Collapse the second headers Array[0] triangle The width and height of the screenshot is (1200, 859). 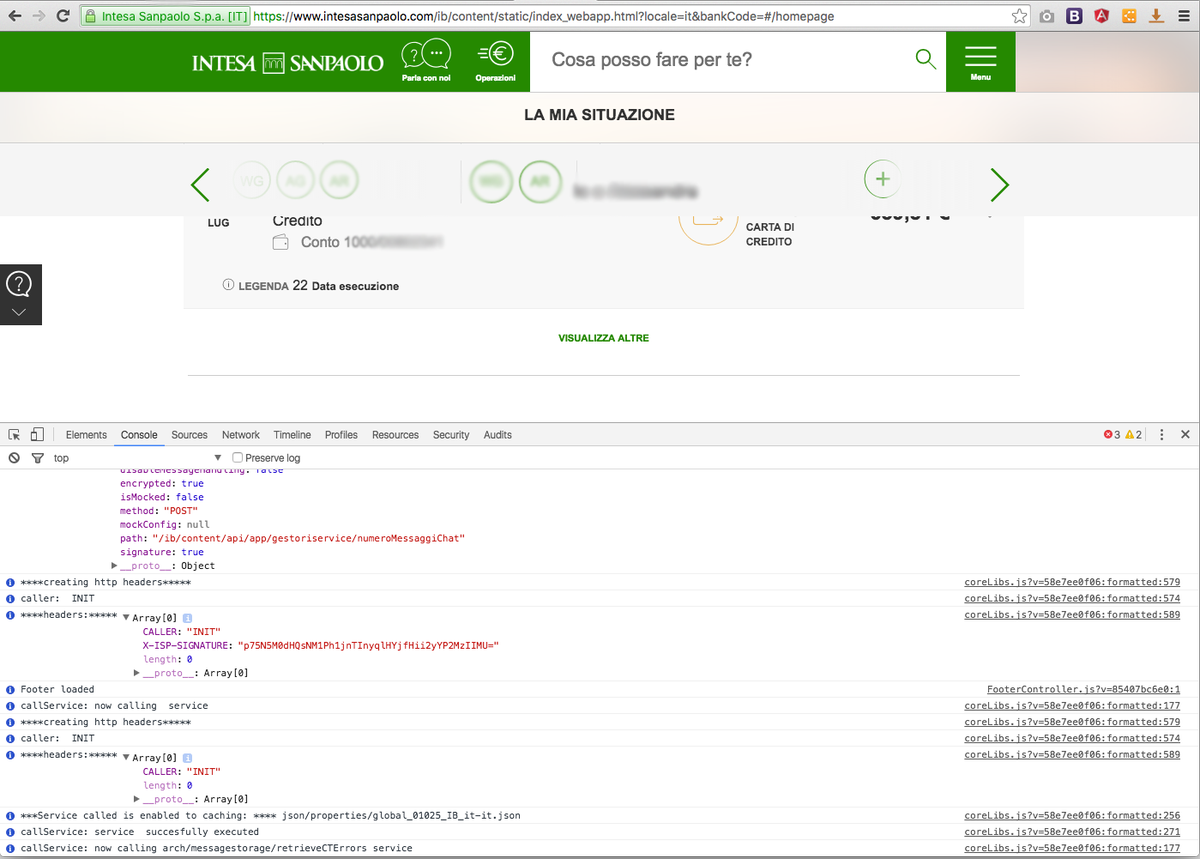pyautogui.click(x=126, y=758)
